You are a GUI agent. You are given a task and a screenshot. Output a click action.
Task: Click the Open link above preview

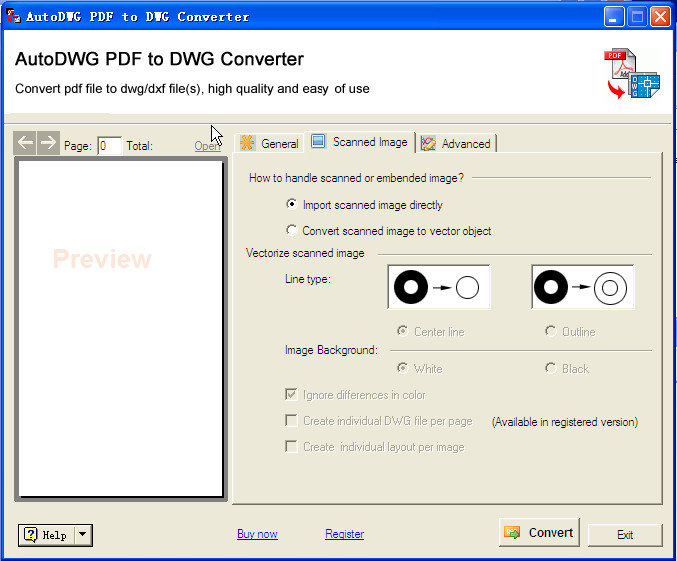[207, 146]
